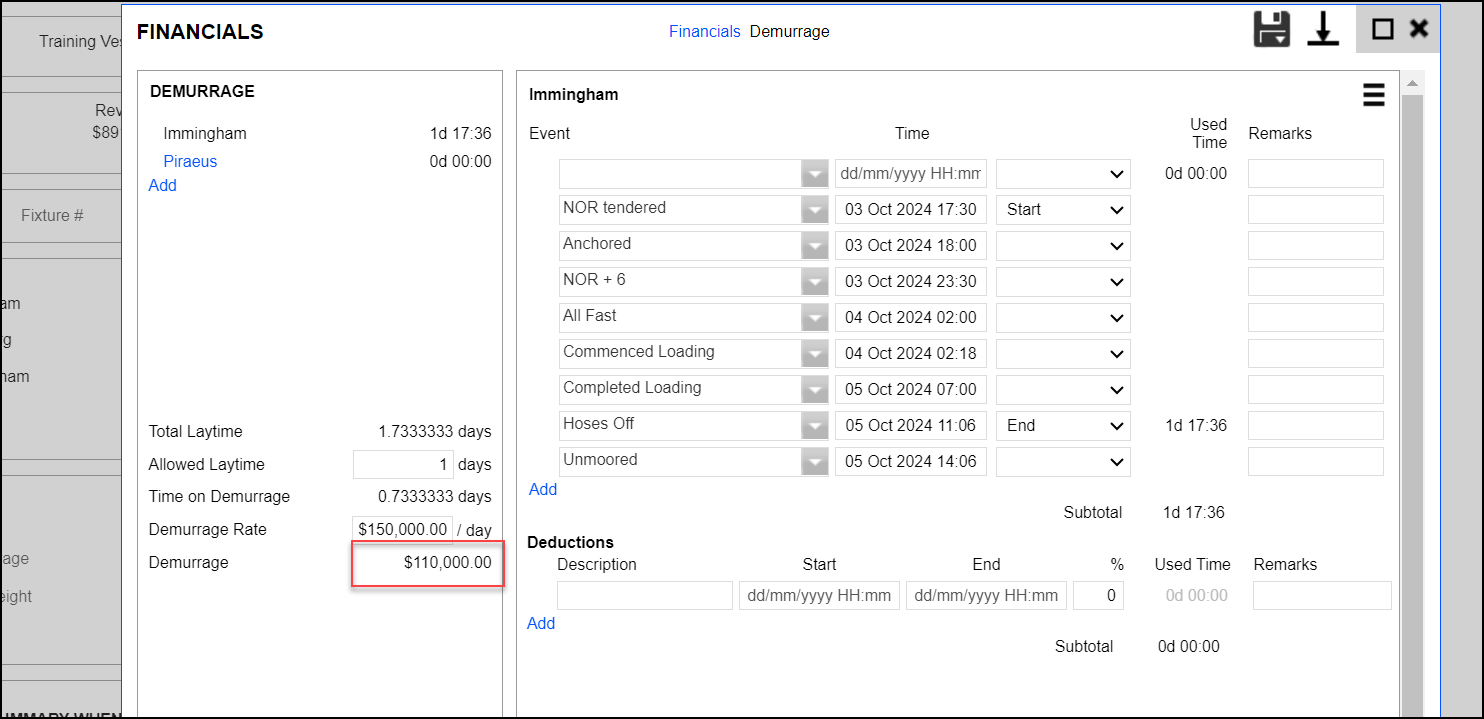This screenshot has width=1484, height=719.
Task: Add a new event row for Immingham
Action: [x=543, y=490]
